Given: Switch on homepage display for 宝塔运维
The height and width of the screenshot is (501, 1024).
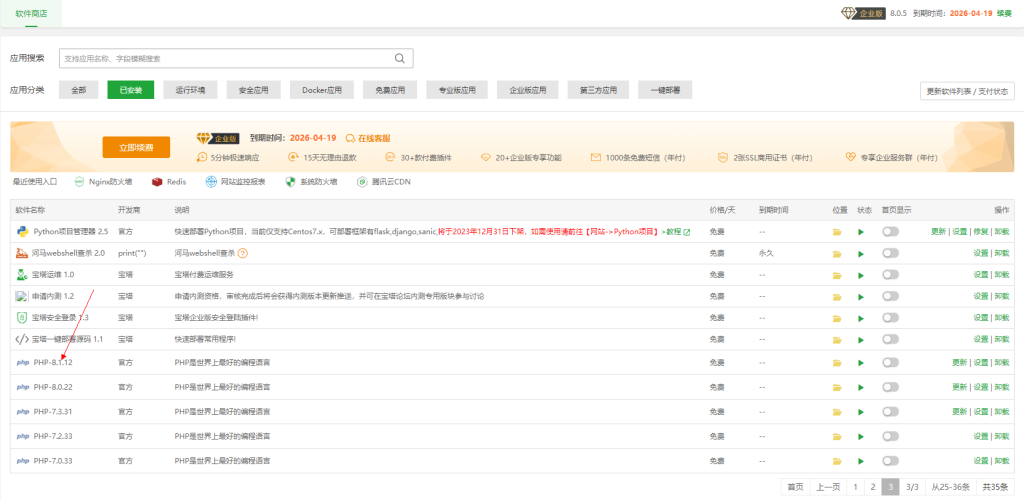Looking at the screenshot, I should (890, 274).
